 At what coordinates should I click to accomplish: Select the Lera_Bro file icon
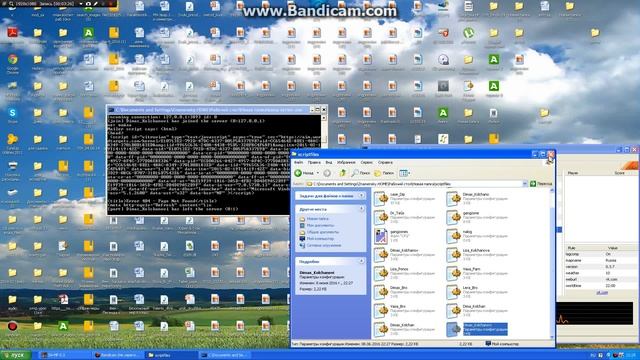tap(453, 292)
